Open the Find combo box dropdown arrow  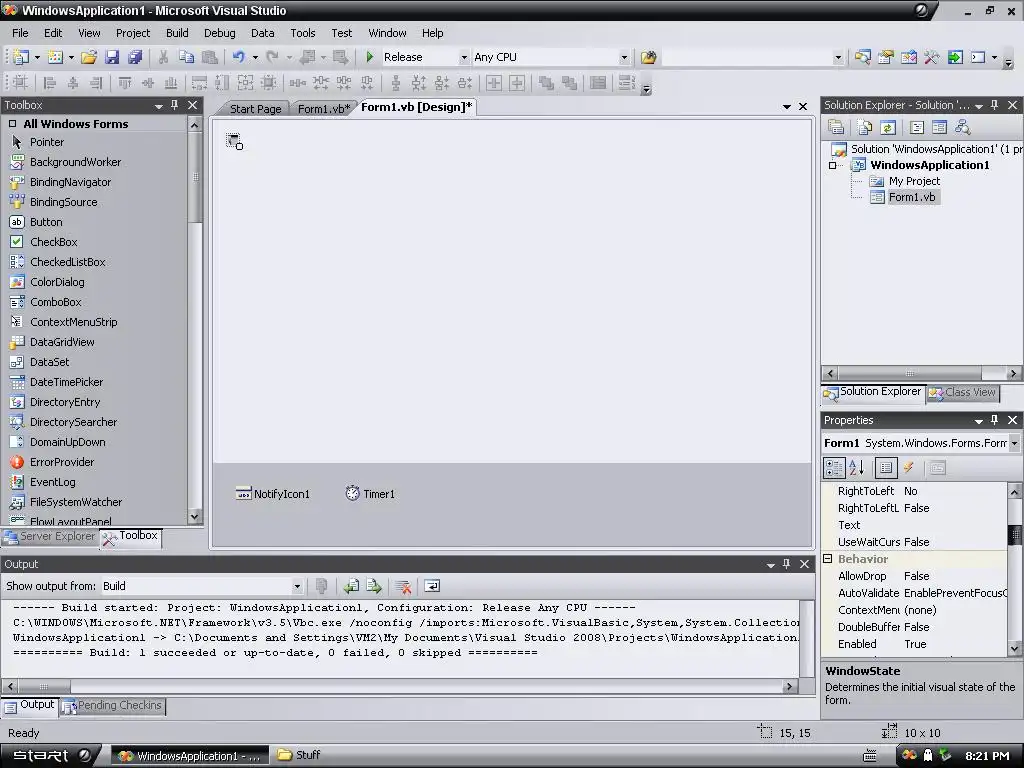838,57
